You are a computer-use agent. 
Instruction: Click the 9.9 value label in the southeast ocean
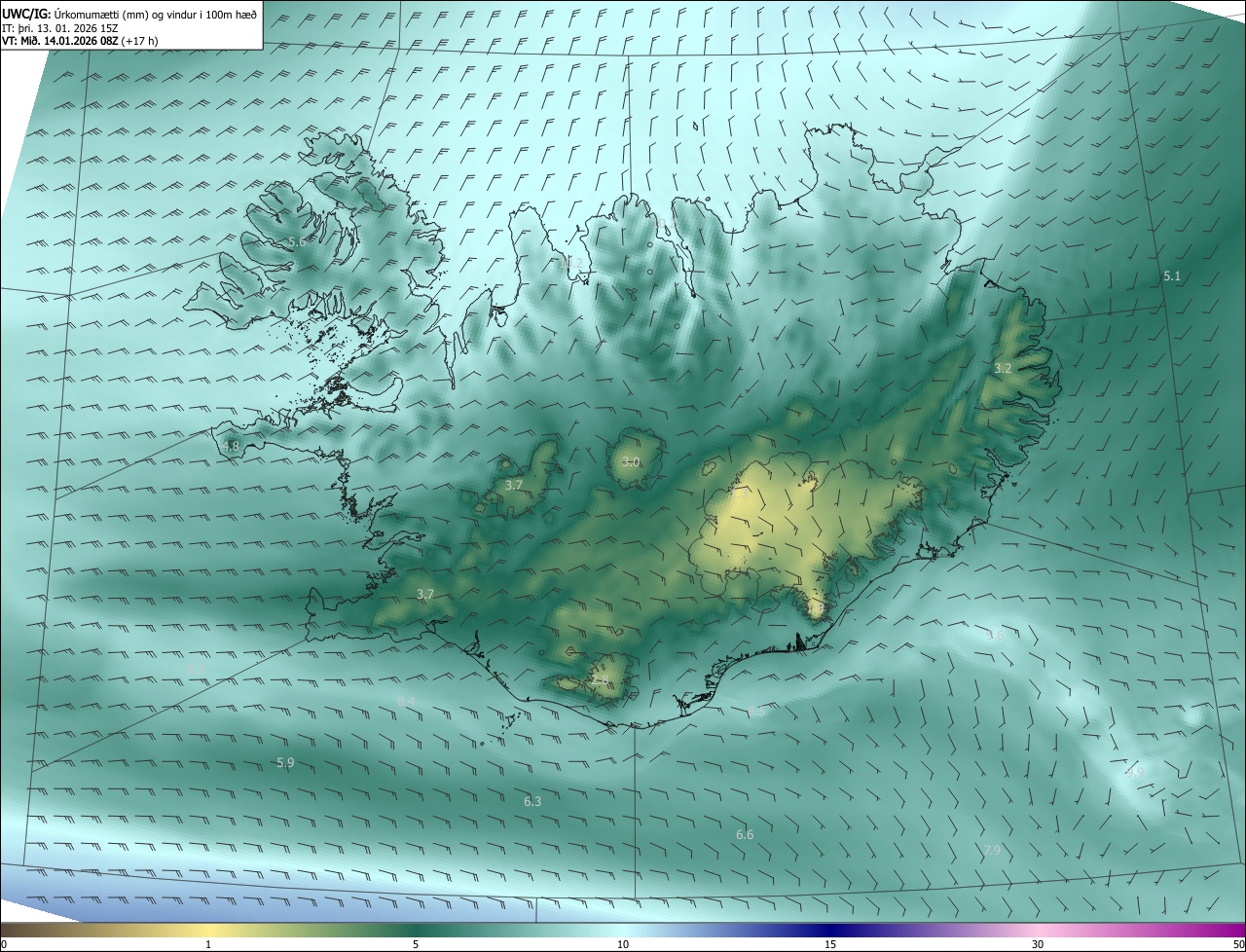pos(1134,772)
